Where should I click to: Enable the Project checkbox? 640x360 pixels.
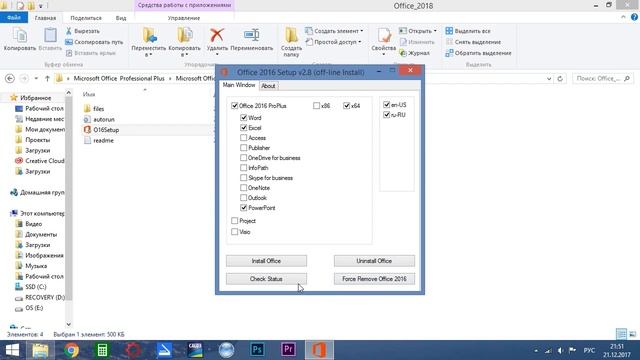point(234,221)
